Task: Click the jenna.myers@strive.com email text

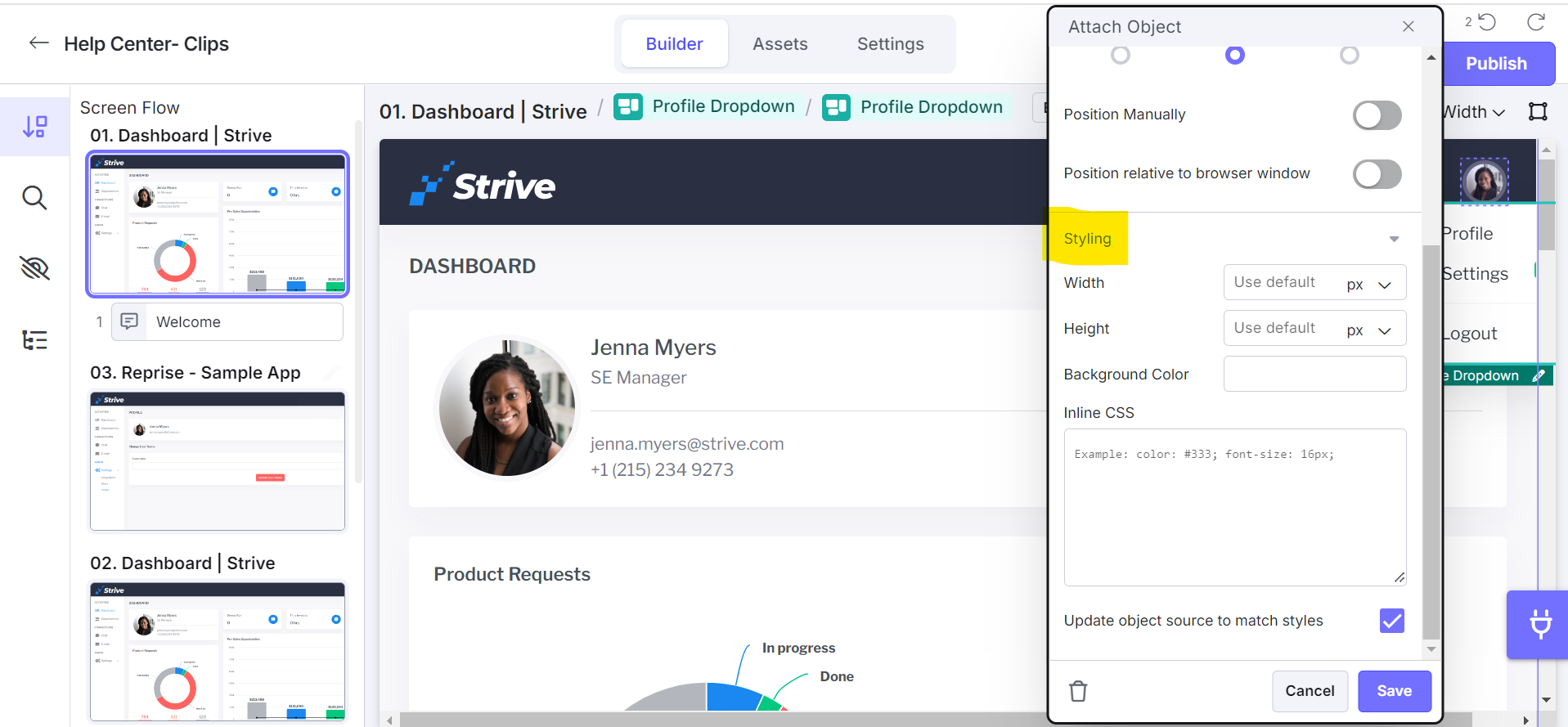Action: point(687,444)
